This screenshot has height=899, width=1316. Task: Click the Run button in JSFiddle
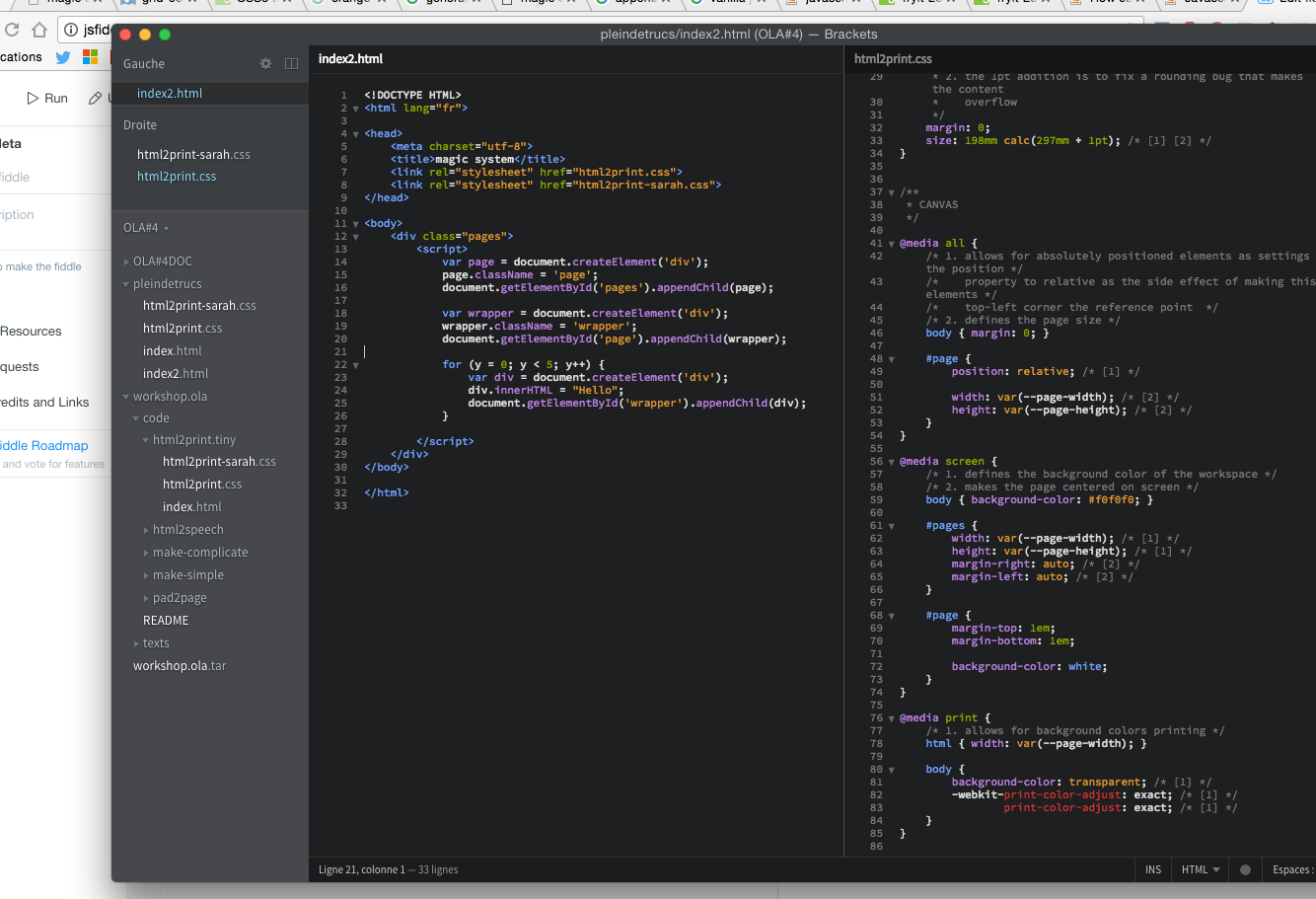[47, 98]
